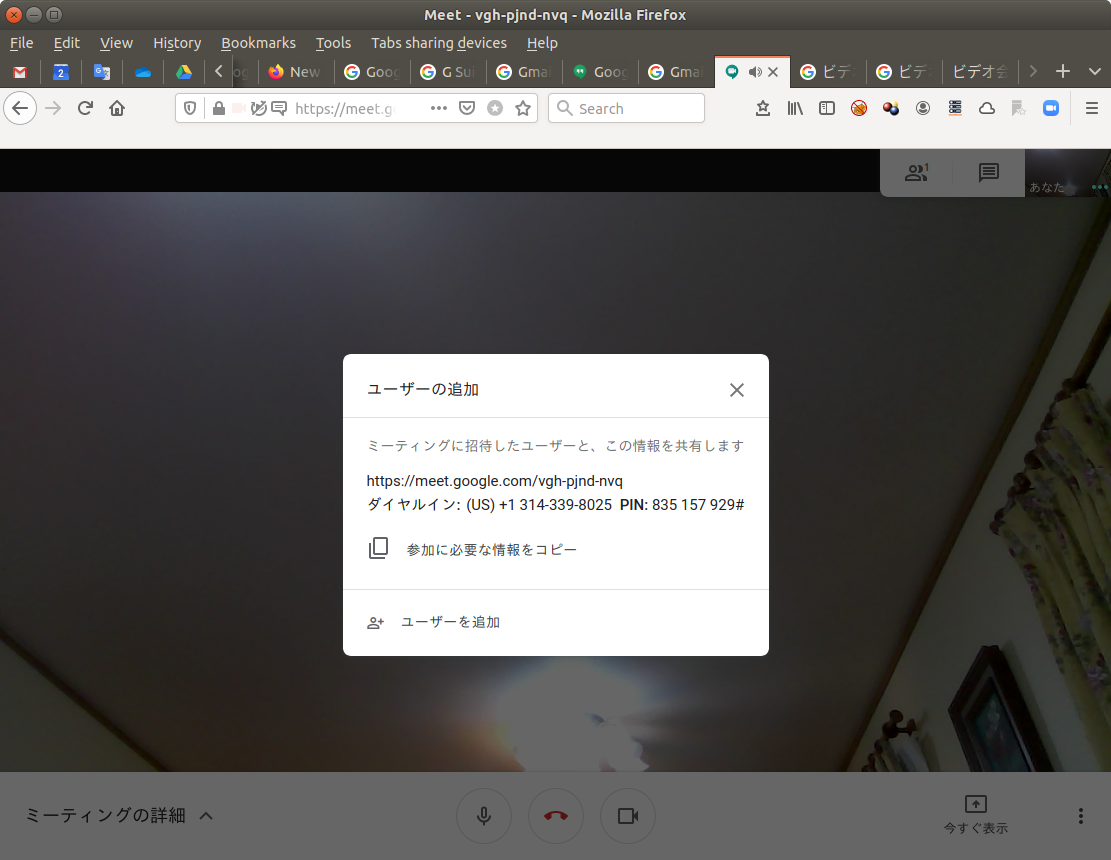This screenshot has height=860, width=1111.
Task: Open the present now screen icon
Action: click(975, 805)
